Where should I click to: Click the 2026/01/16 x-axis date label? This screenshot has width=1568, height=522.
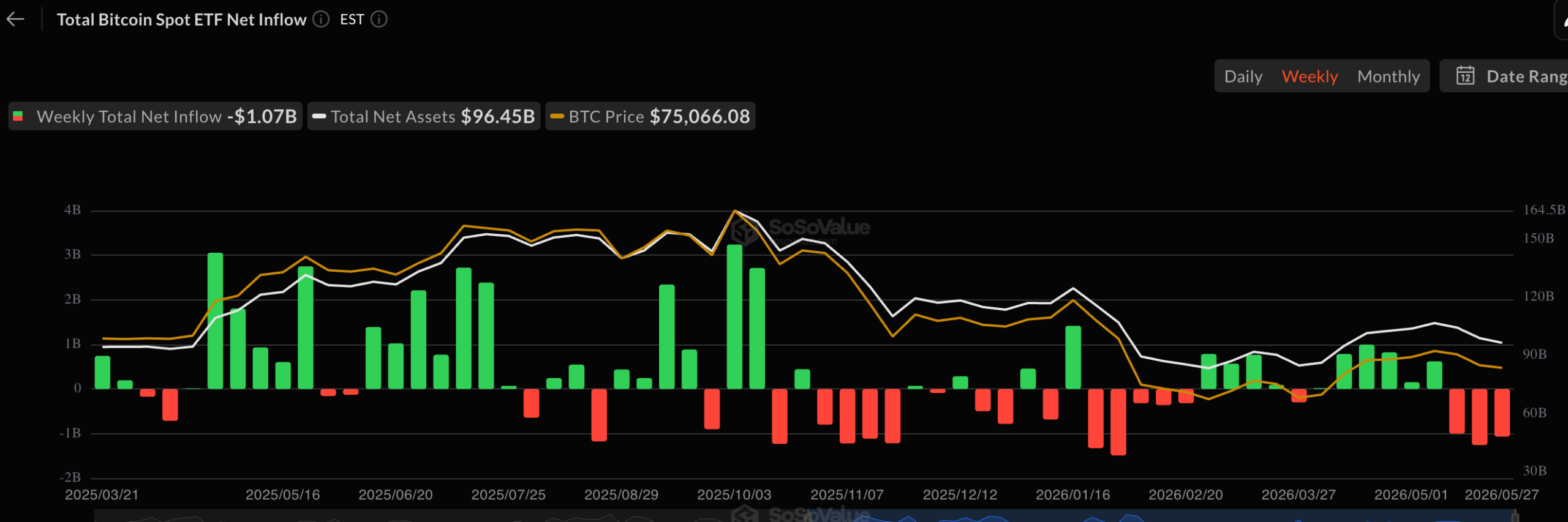pyautogui.click(x=1073, y=494)
